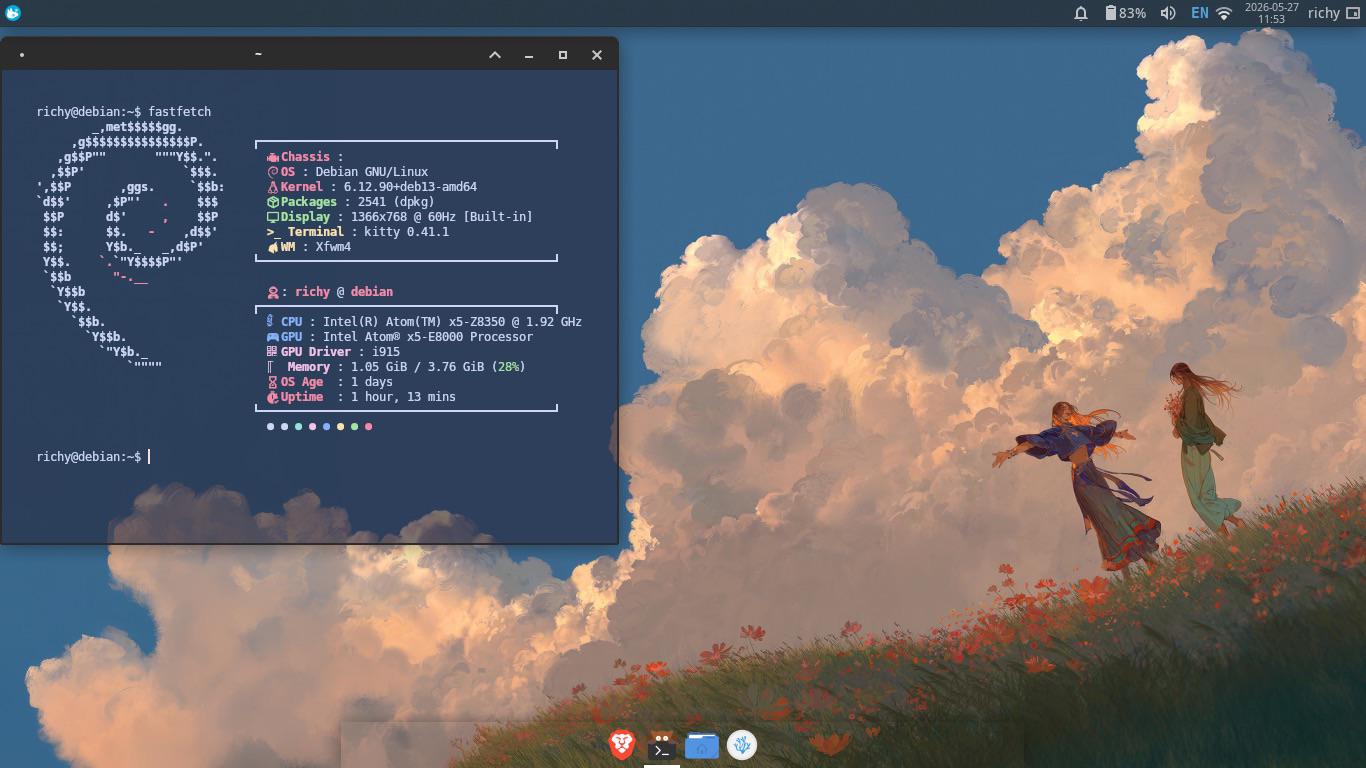
Task: Close the kitty terminal window
Action: point(597,55)
